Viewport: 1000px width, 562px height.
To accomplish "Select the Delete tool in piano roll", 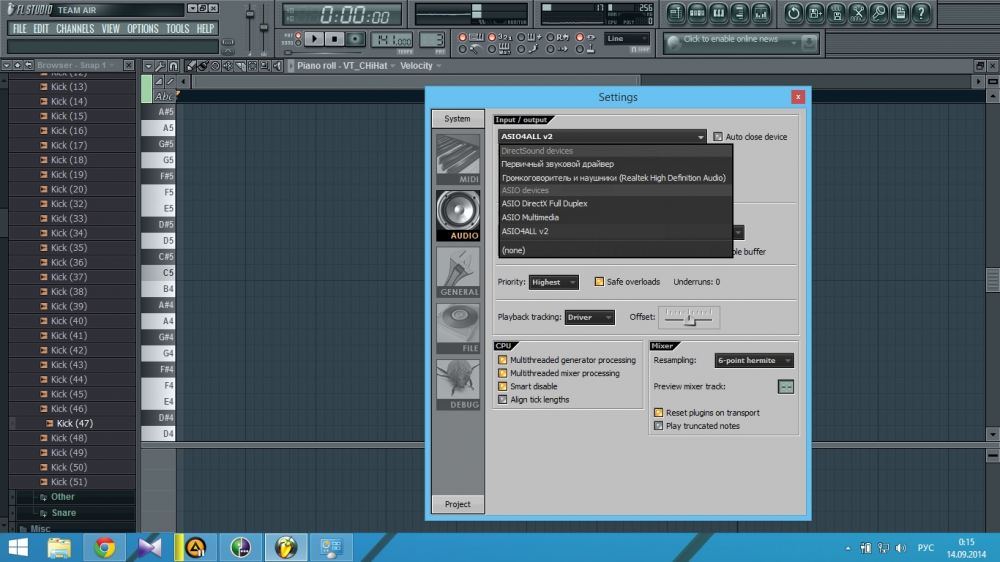I will [x=216, y=66].
